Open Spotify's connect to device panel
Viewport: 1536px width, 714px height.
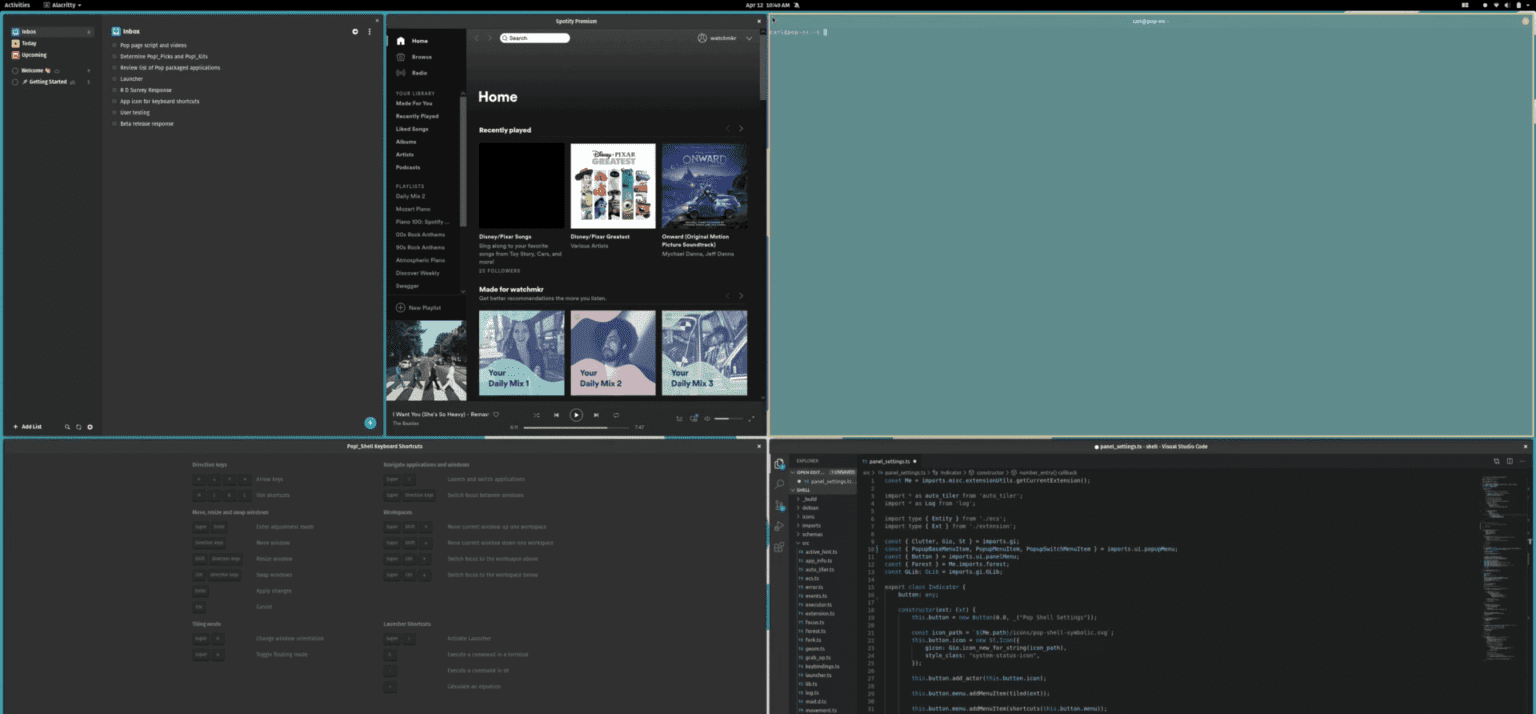click(694, 418)
